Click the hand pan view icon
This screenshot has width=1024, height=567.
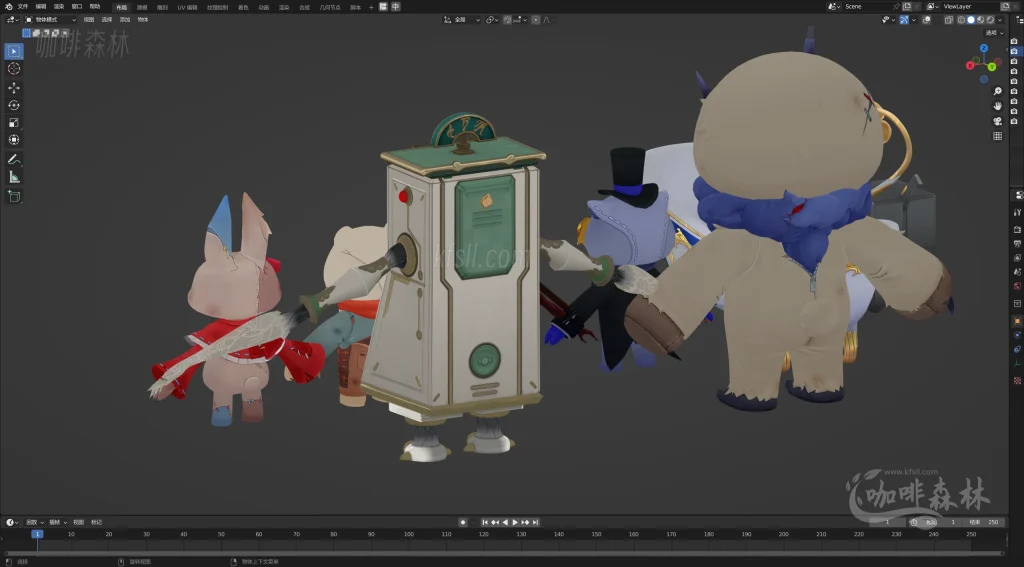point(998,105)
